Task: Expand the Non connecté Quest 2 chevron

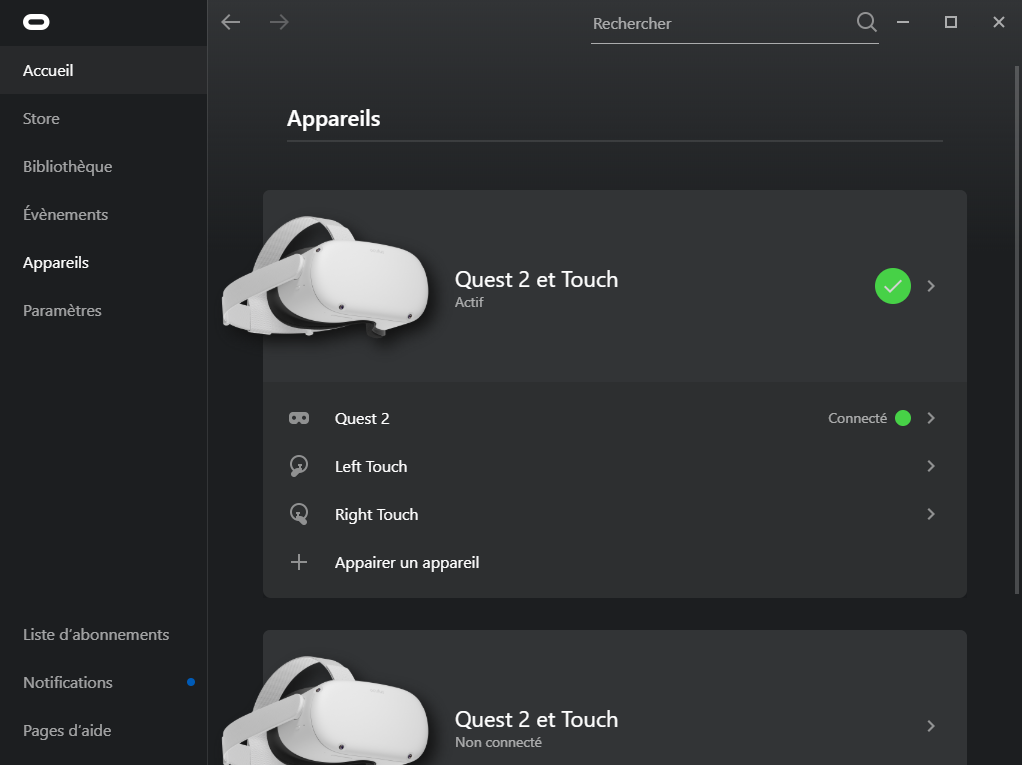Action: point(931,726)
